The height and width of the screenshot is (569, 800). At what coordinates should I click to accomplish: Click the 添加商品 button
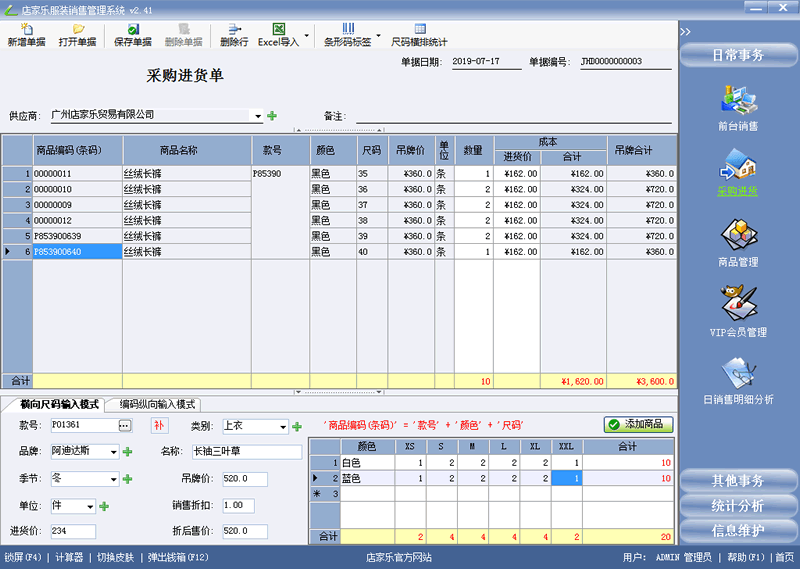(x=638, y=425)
